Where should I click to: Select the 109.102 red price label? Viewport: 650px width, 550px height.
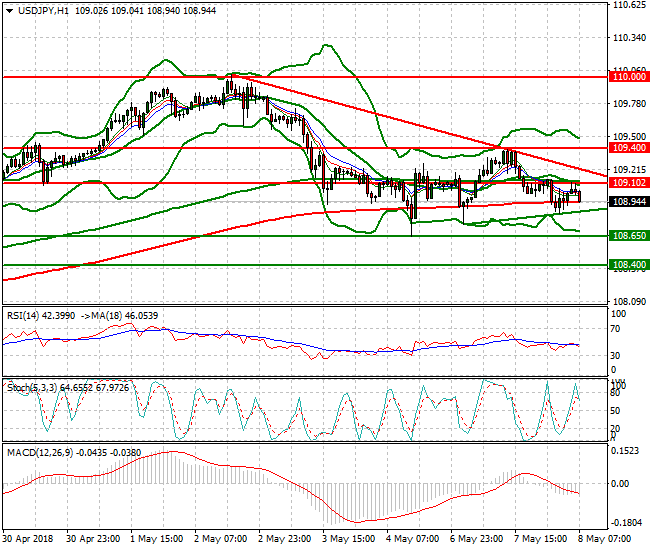629,183
